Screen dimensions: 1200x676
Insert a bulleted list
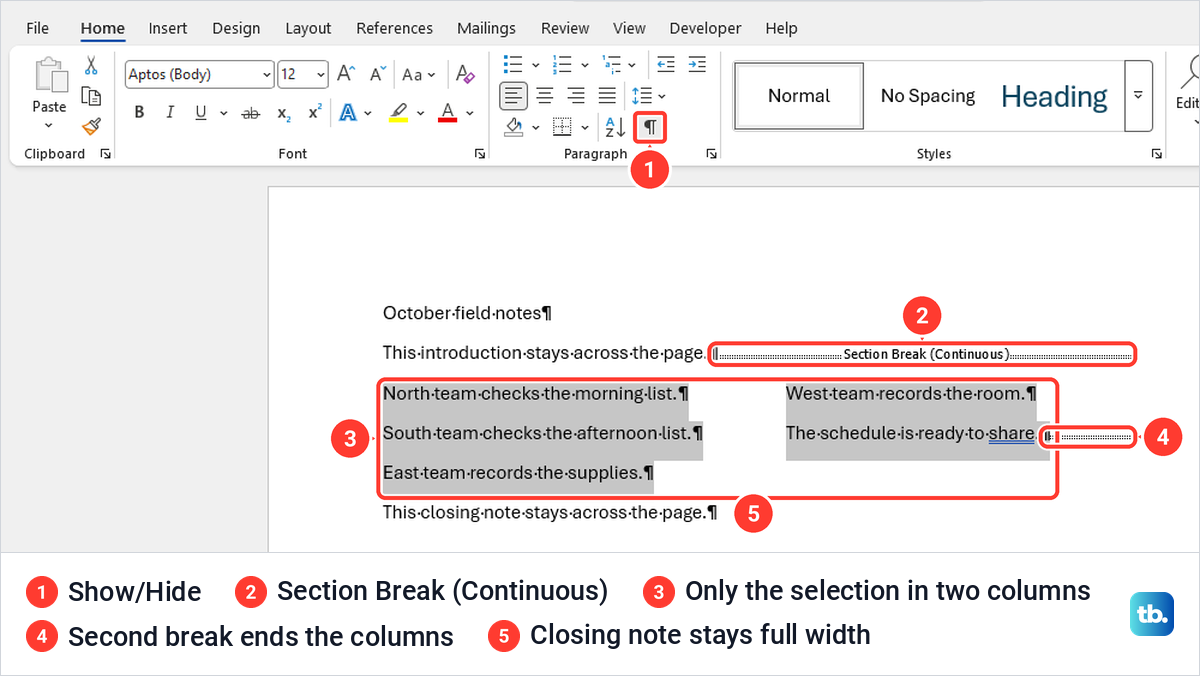click(513, 65)
